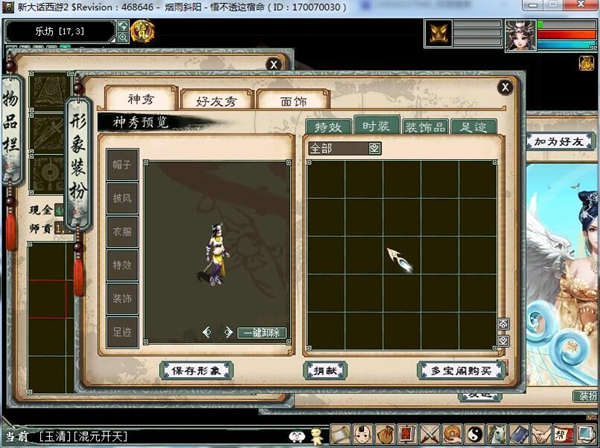Viewport: 600px width, 448px height.
Task: Click the 多宝阁购买 button
Action: [459, 370]
